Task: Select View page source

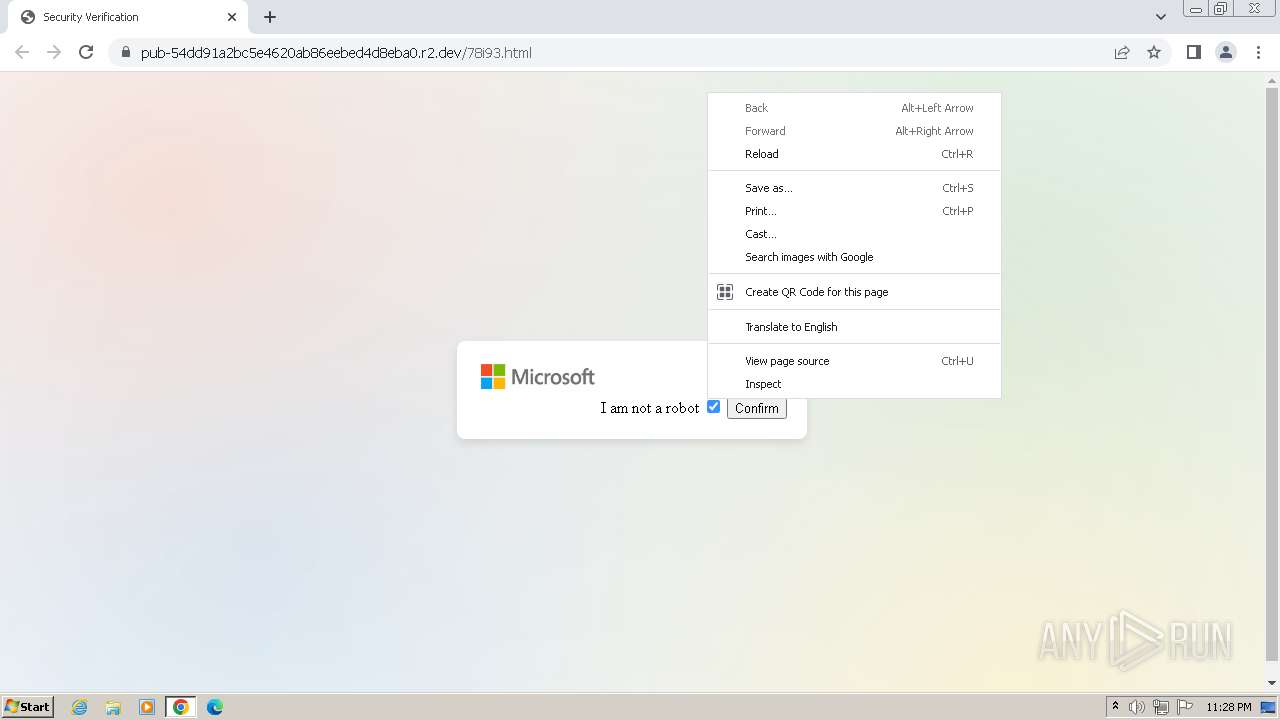Action: [x=854, y=361]
